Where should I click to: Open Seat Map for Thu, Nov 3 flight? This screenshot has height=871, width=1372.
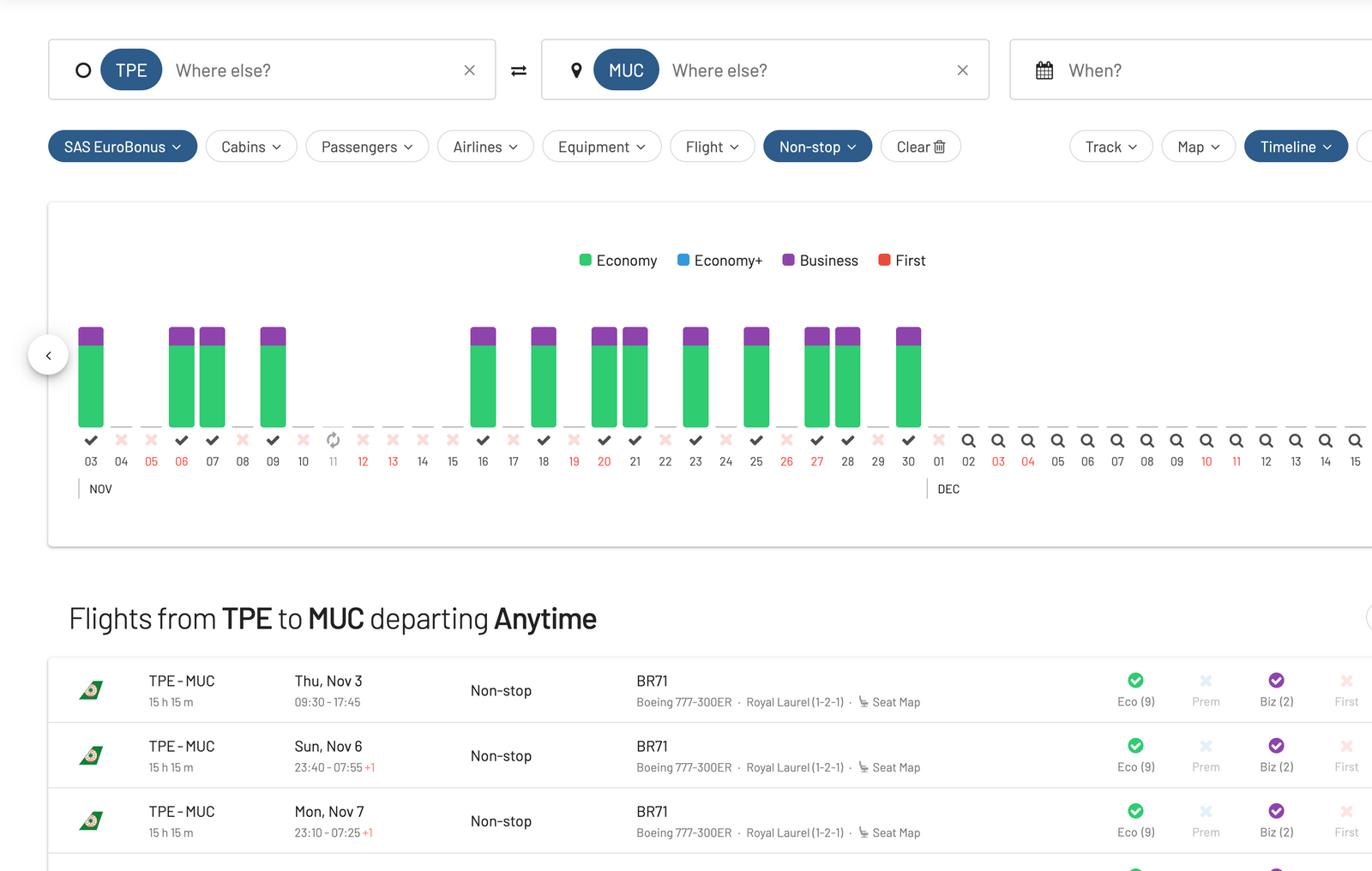[889, 702]
